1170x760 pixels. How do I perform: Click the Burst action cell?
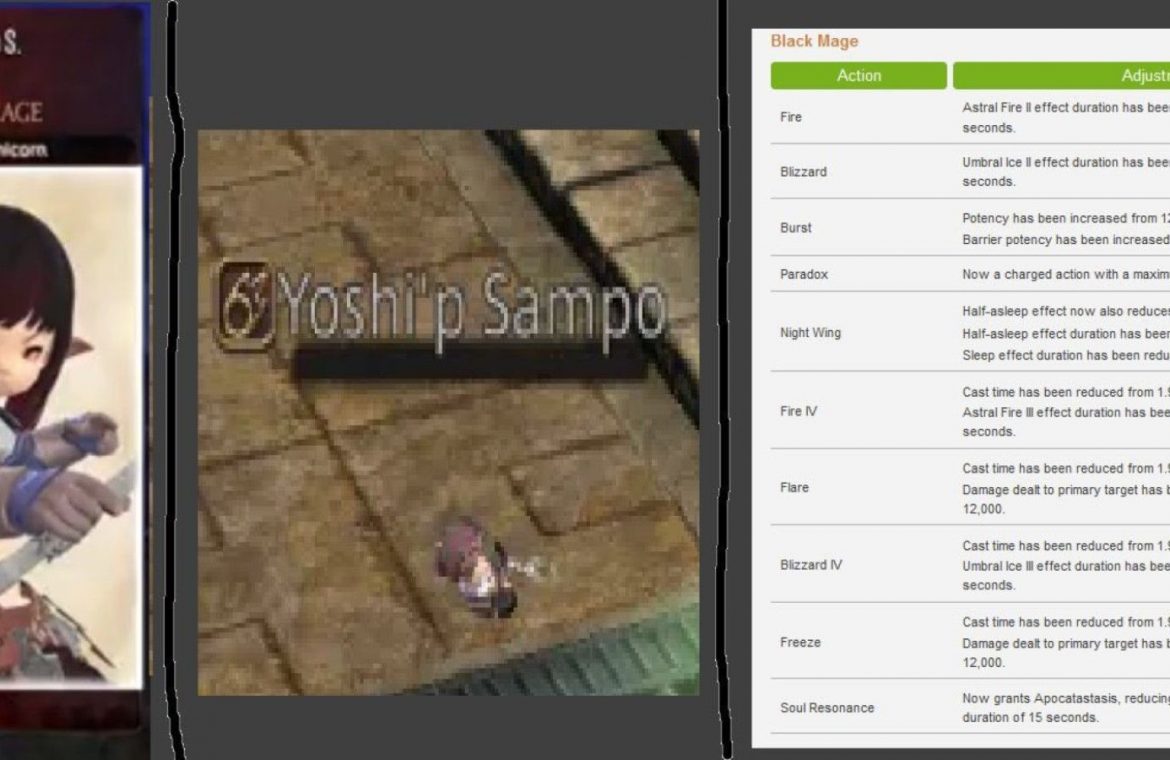click(x=795, y=227)
